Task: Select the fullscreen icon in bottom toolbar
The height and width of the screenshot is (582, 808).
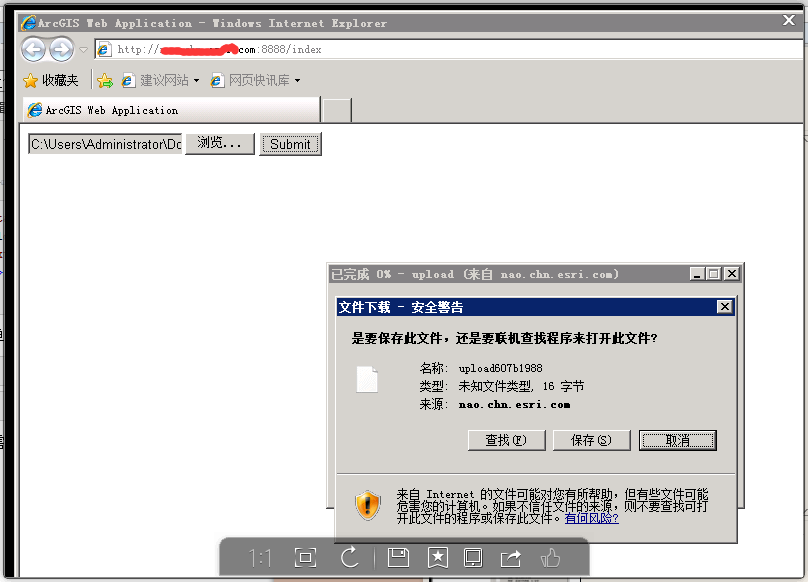Action: (305, 557)
